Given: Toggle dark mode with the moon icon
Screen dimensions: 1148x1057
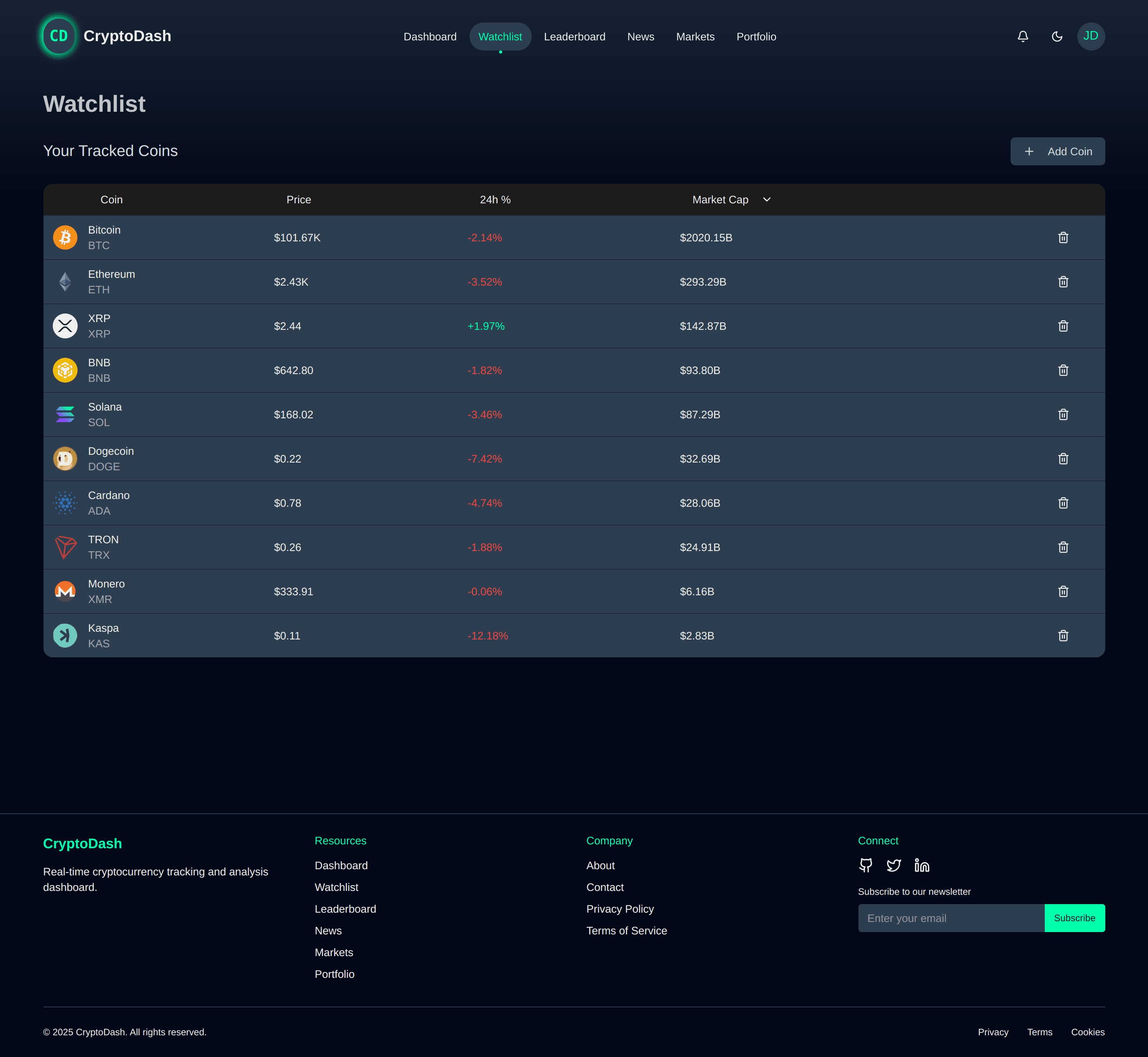Looking at the screenshot, I should [x=1057, y=36].
